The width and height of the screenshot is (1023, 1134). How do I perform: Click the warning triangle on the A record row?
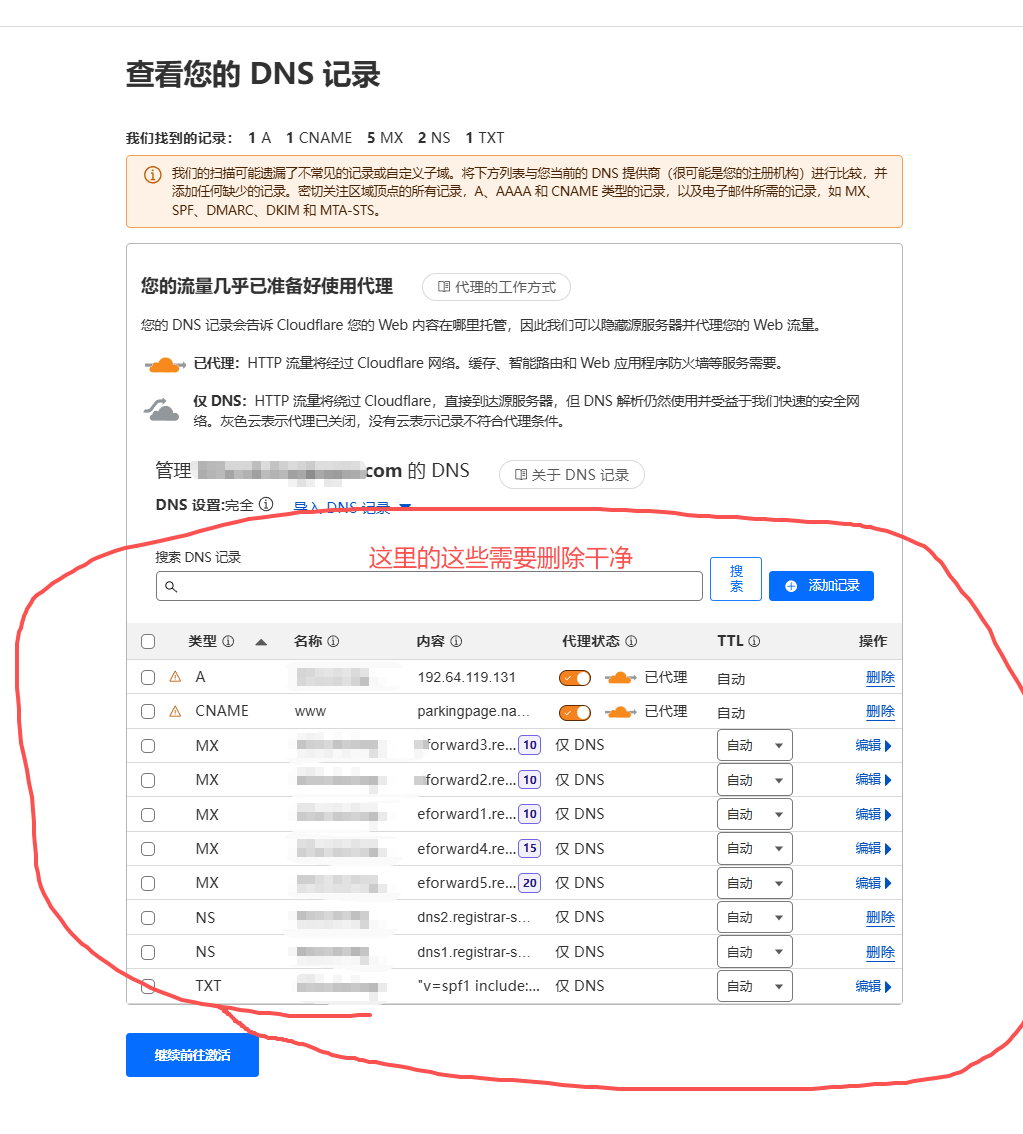pyautogui.click(x=173, y=677)
